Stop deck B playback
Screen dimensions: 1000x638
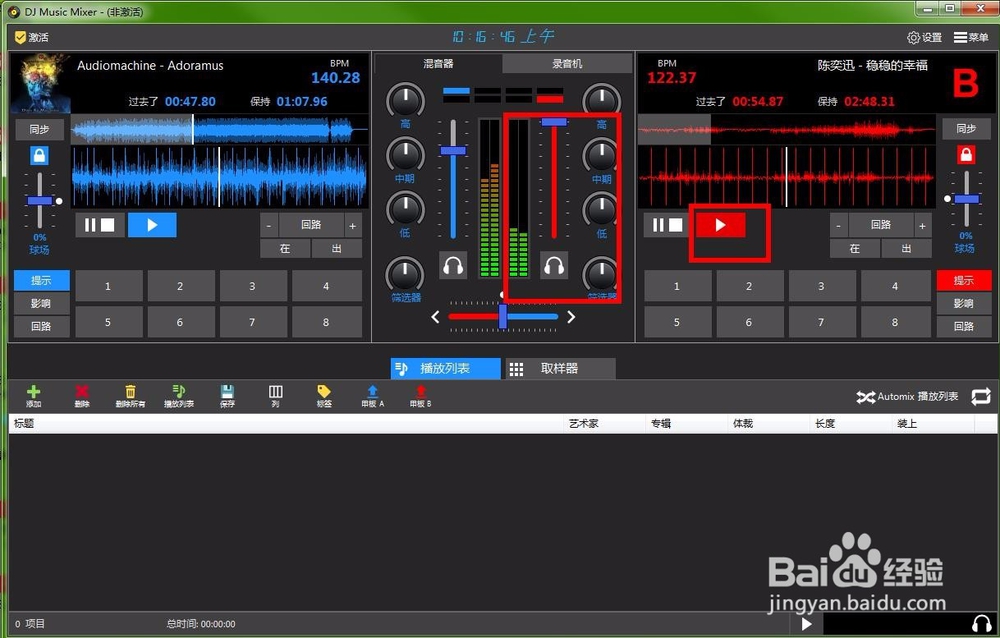click(x=676, y=225)
